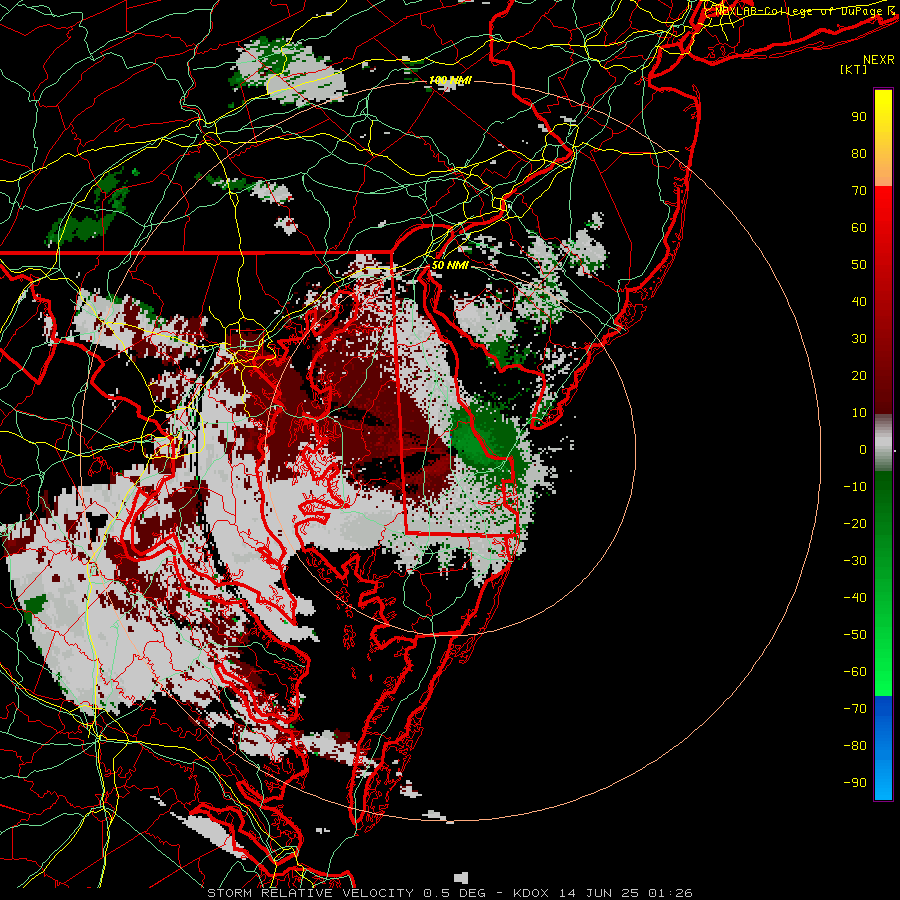Click the KDOX station identifier in the caption
This screenshot has width=900, height=900.
[x=531, y=893]
